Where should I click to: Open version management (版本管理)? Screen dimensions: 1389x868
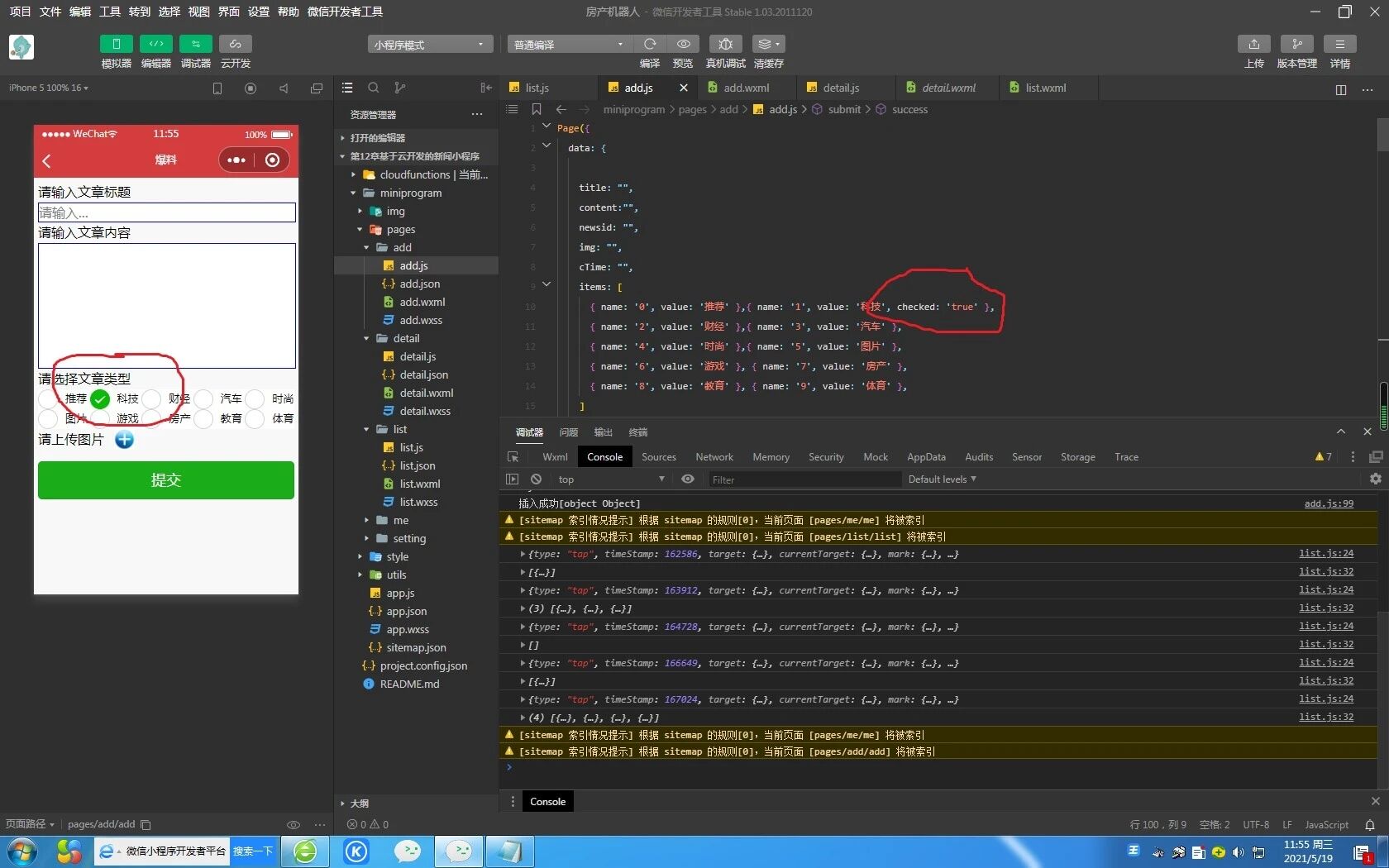1296,44
